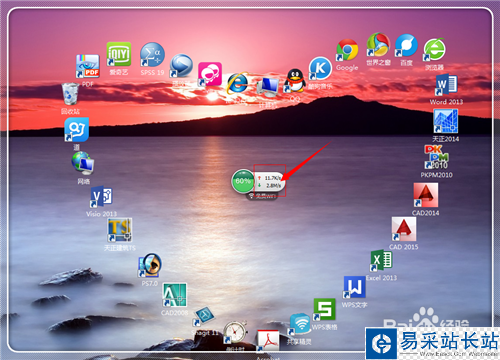Launch the Excel 2013 shortcut
Screen dimensions: 500x360
381,261
